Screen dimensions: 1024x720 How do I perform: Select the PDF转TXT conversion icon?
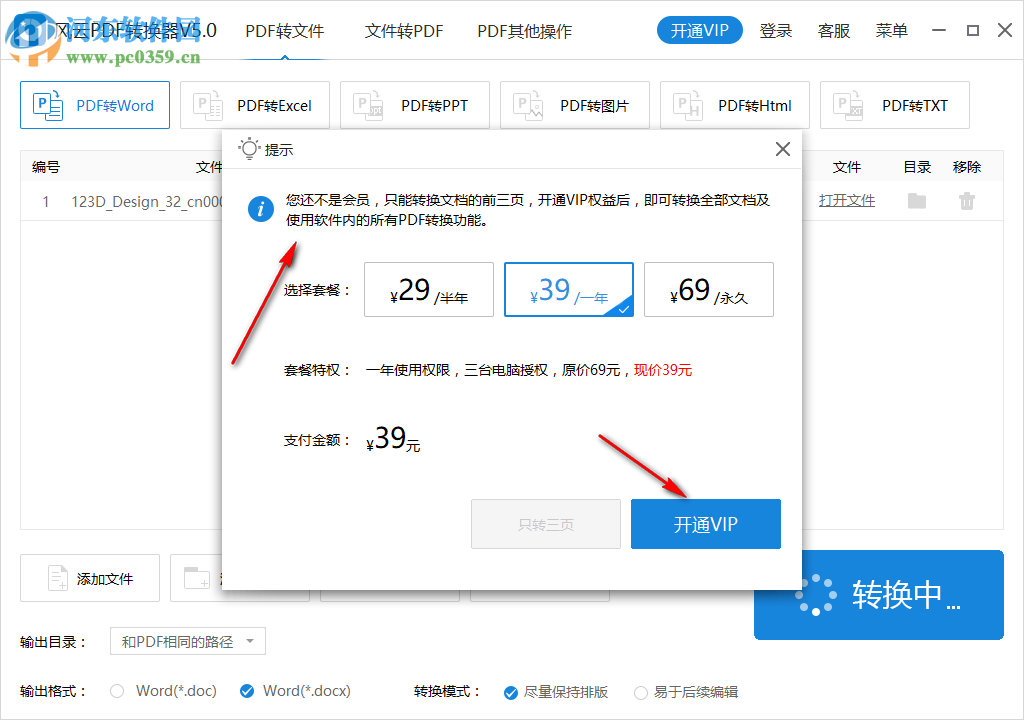tap(845, 105)
